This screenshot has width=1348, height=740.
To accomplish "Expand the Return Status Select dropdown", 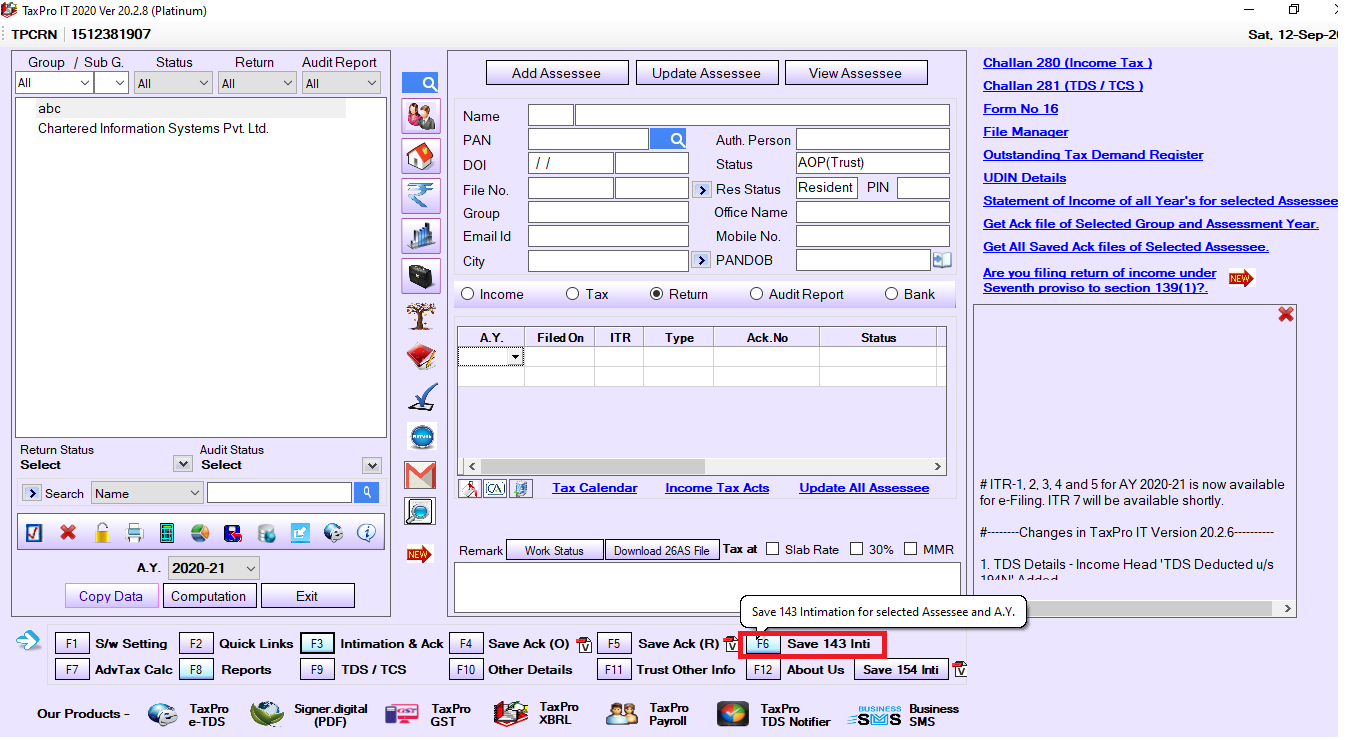I will (182, 464).
